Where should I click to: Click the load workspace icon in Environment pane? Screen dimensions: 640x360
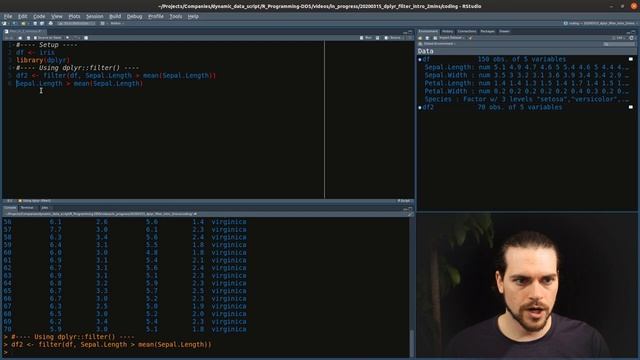[420, 38]
